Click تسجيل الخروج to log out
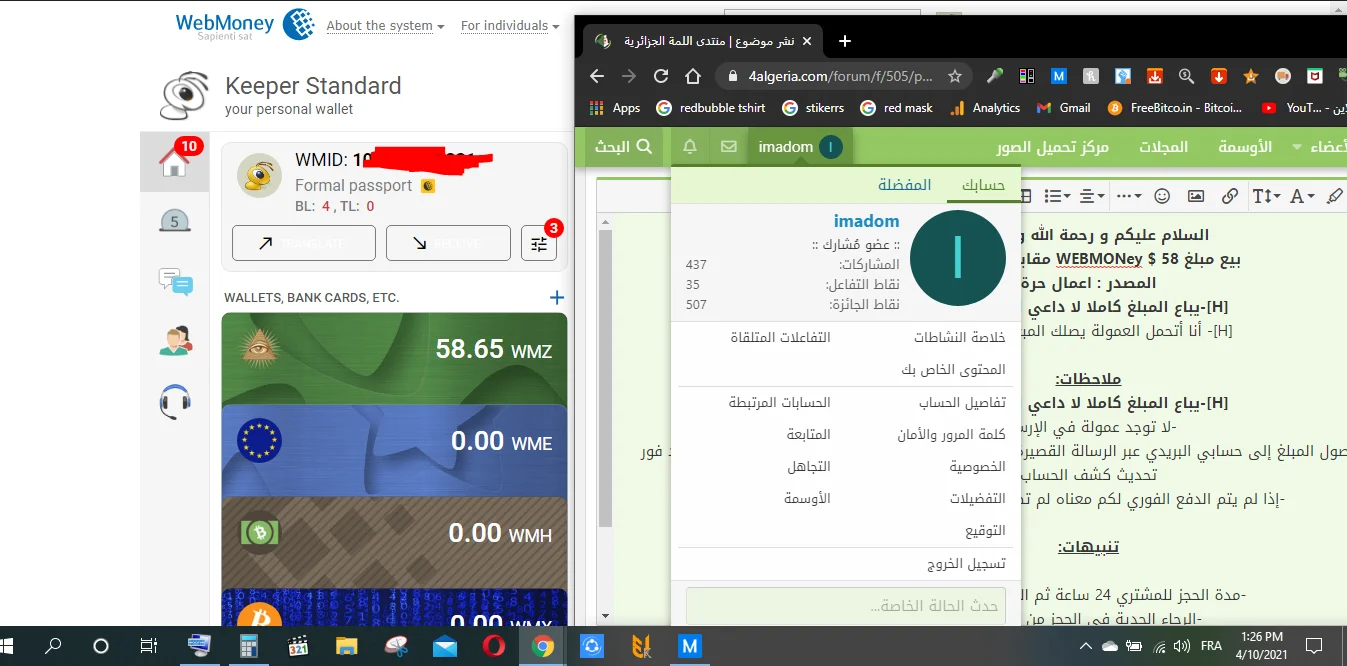Image resolution: width=1347 pixels, height=666 pixels. [966, 564]
